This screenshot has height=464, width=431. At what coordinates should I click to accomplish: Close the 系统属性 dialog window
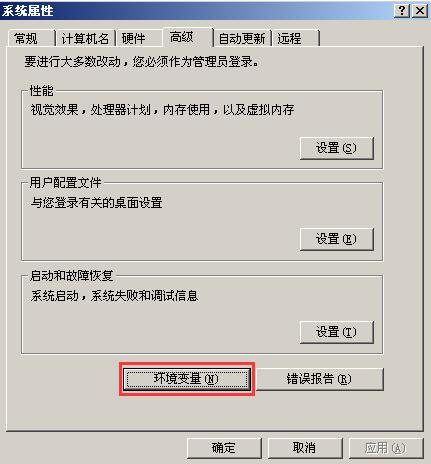(x=420, y=11)
